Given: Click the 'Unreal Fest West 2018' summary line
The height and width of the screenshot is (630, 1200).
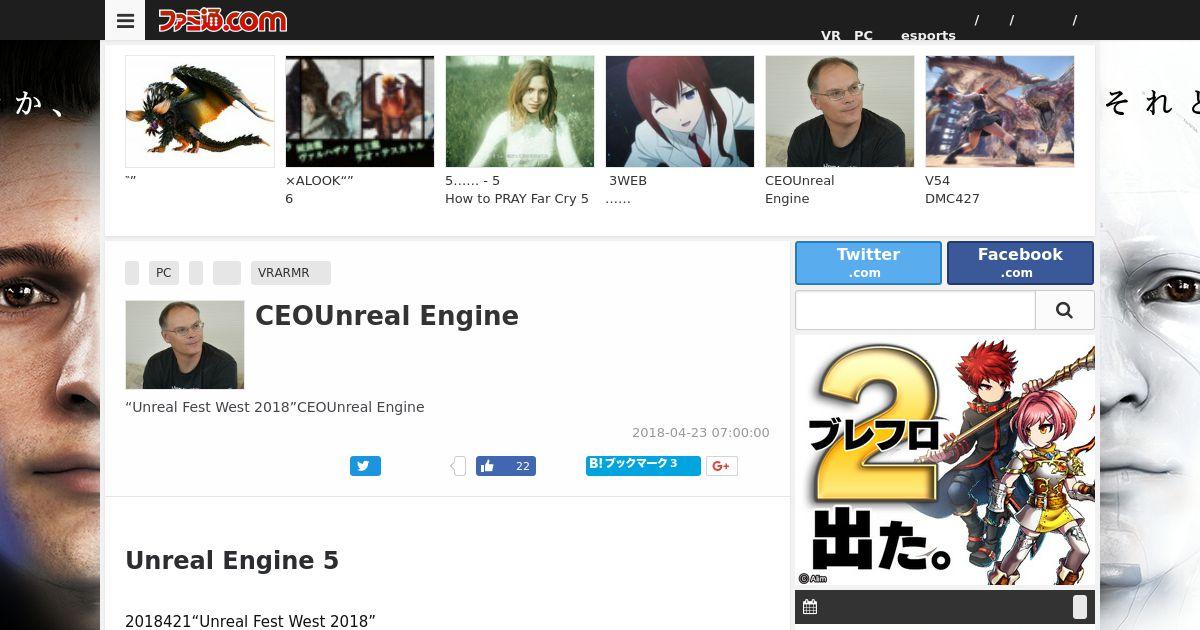Looking at the screenshot, I should click(275, 407).
